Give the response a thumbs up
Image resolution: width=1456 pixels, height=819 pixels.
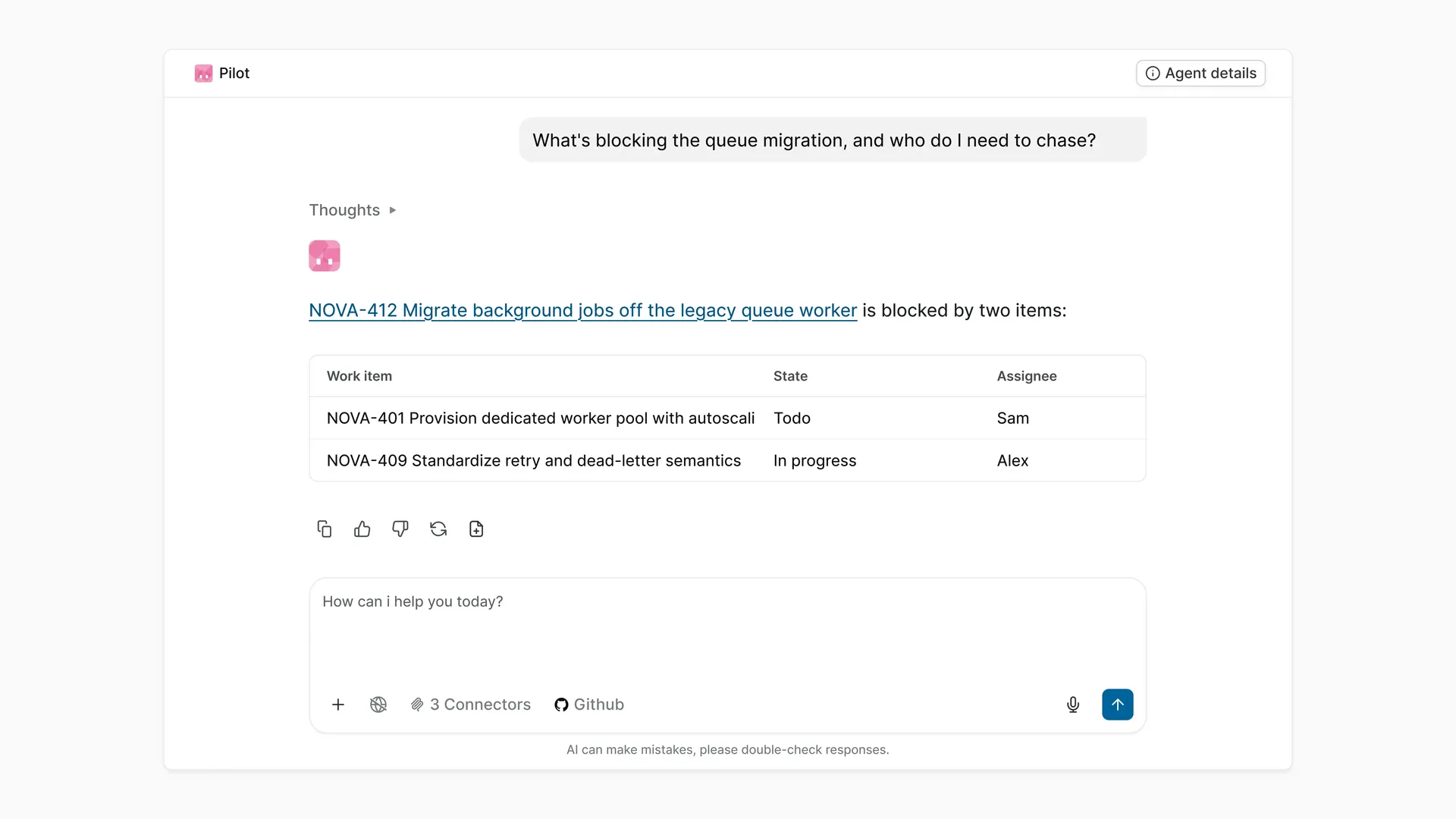click(362, 529)
